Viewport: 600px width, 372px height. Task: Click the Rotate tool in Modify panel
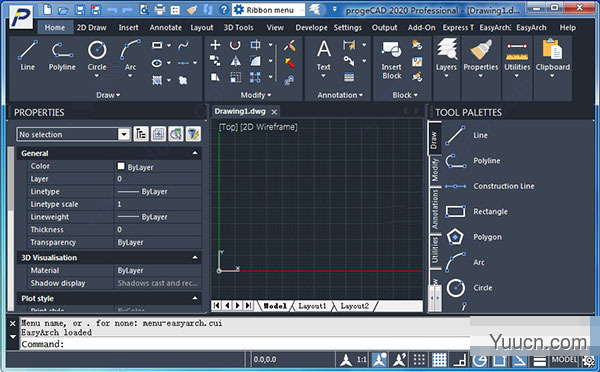click(235, 45)
